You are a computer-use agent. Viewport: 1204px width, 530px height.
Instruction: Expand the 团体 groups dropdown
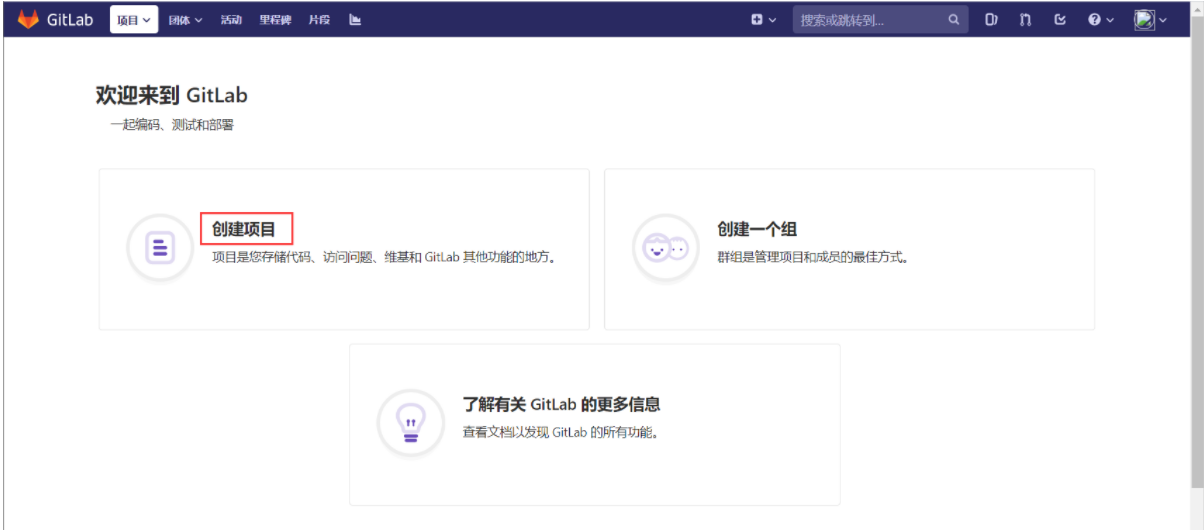pos(185,19)
